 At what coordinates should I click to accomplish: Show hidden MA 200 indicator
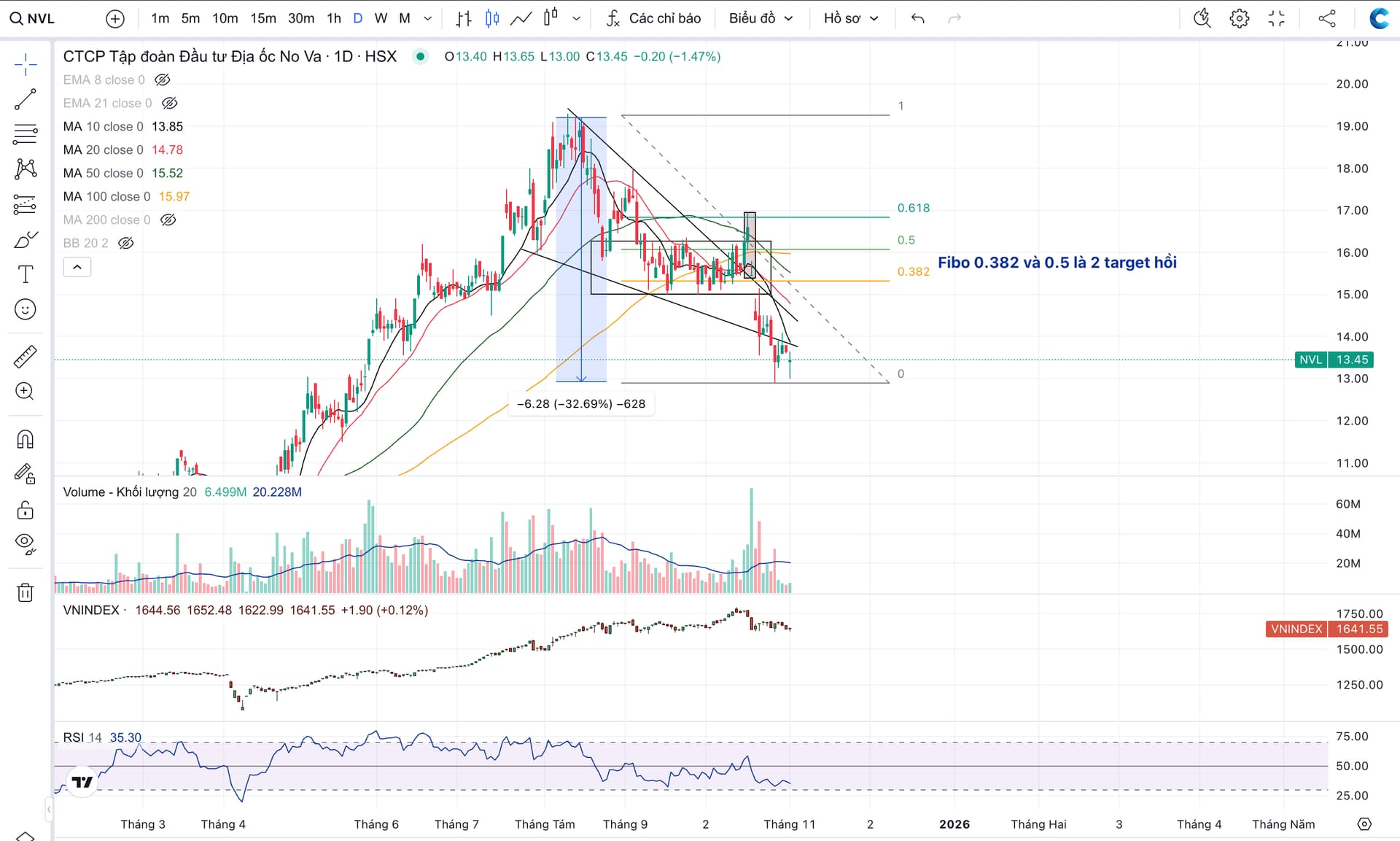pos(168,220)
